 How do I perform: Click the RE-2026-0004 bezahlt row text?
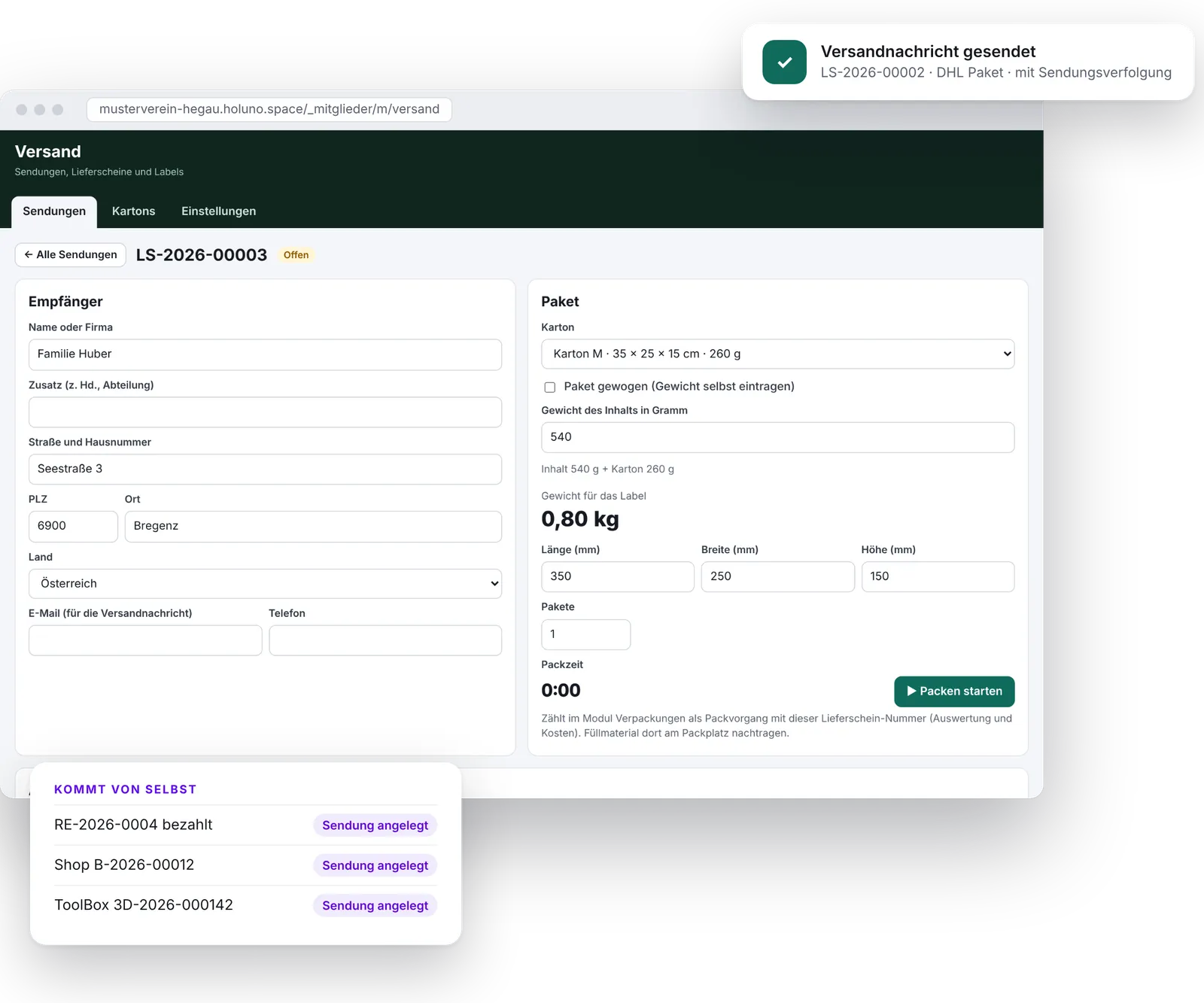133,825
